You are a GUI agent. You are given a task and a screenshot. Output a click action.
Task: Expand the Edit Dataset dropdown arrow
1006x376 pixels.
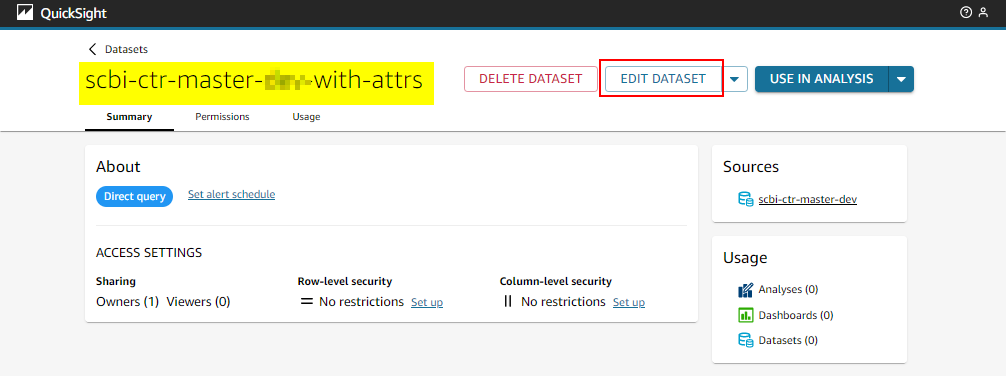click(x=735, y=79)
